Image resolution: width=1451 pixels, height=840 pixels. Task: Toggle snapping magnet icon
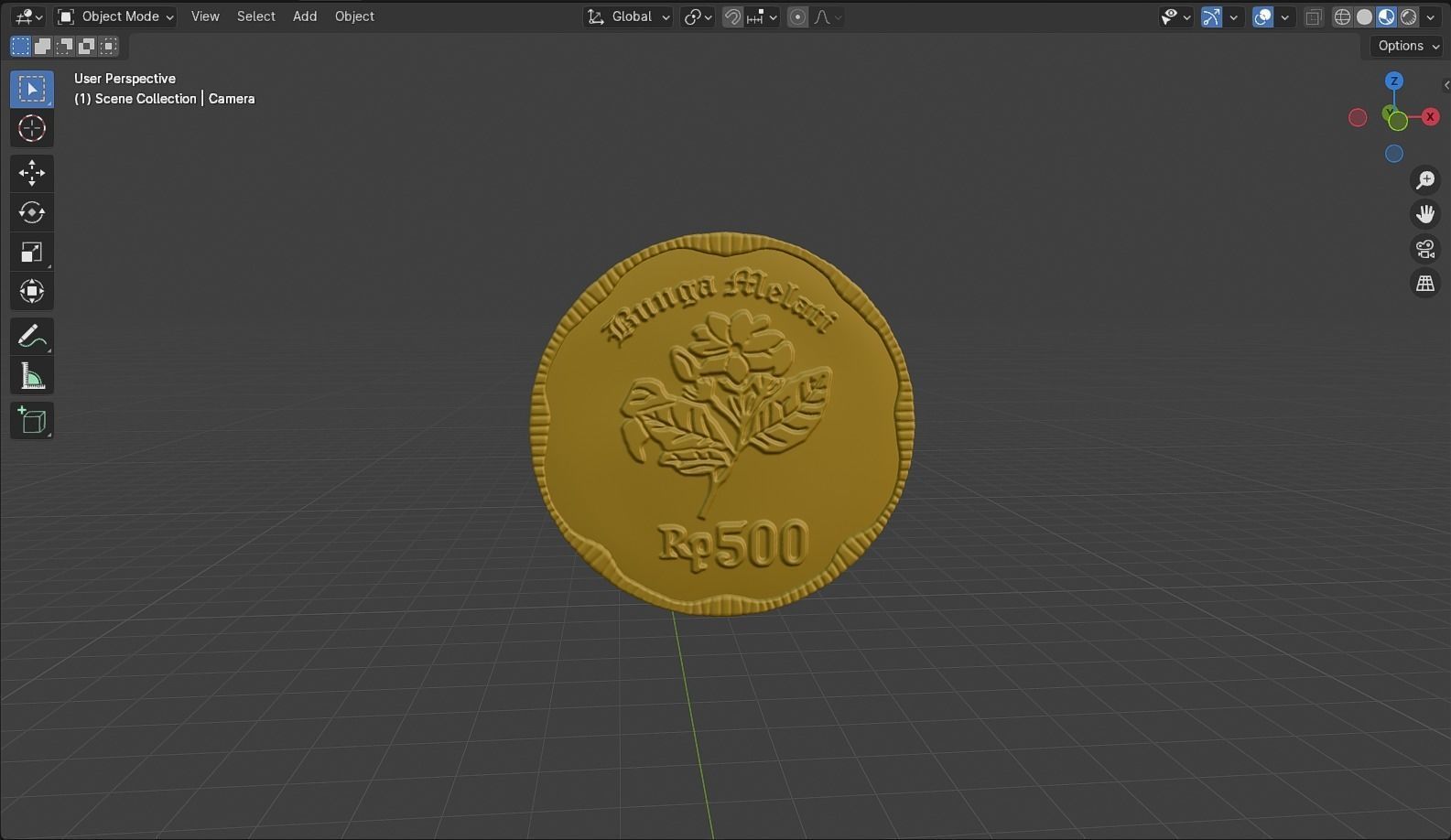point(732,16)
